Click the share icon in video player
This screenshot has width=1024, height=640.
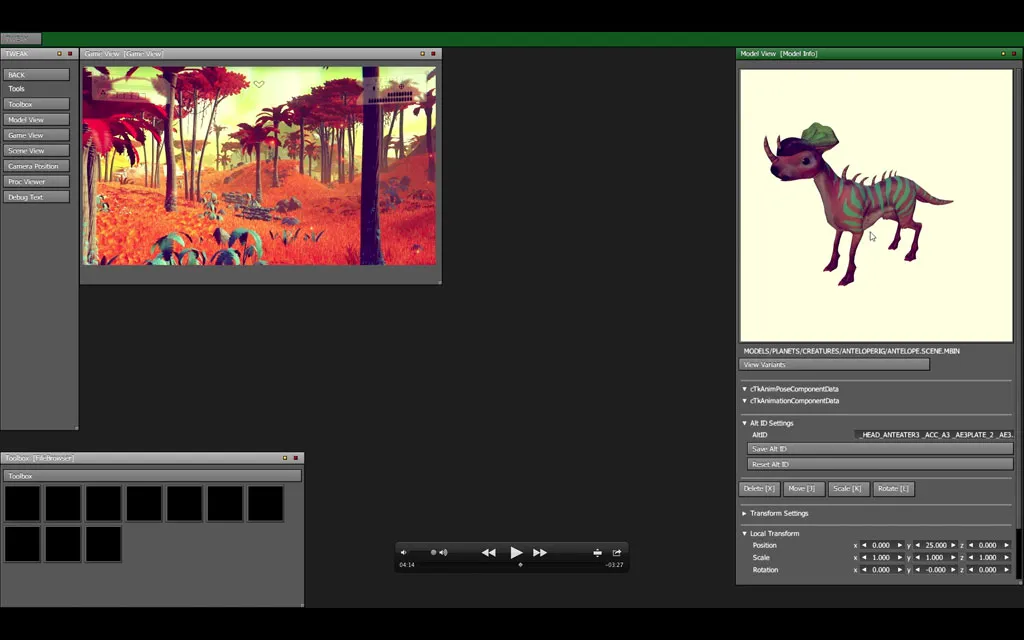617,553
